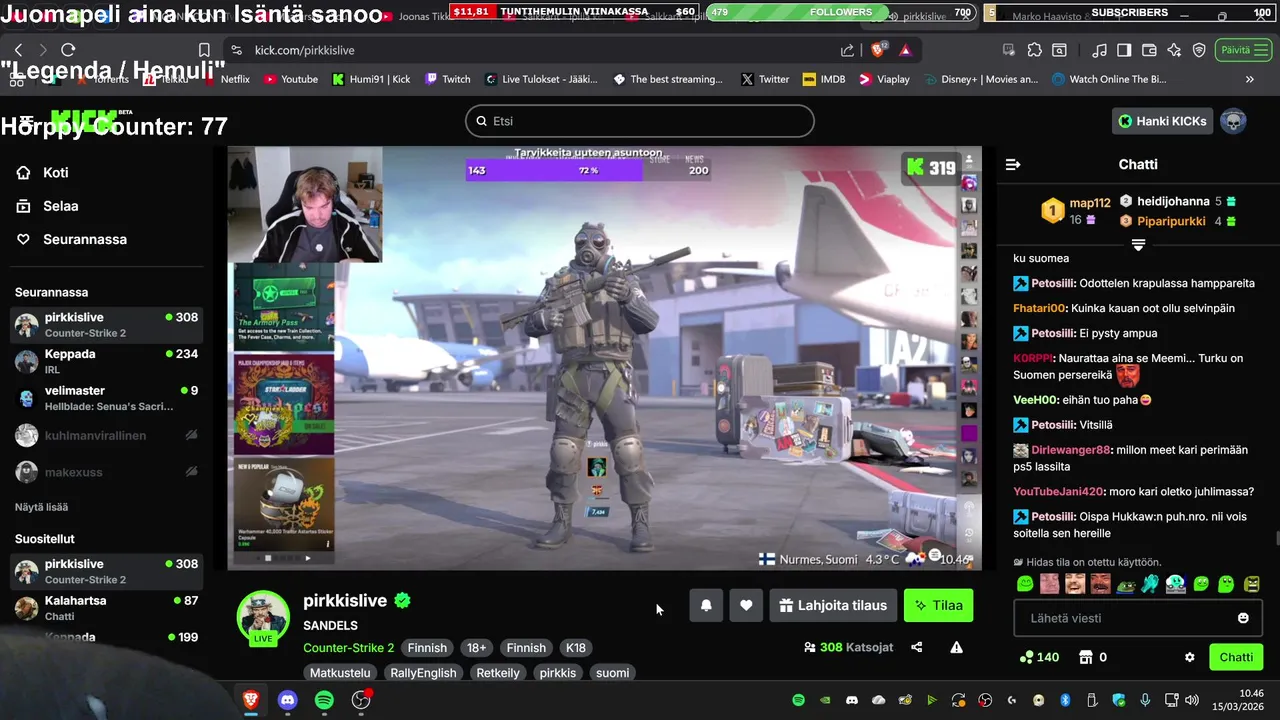This screenshot has height=720, width=1280.
Task: Select the RallyEnglish tag
Action: [x=423, y=673]
